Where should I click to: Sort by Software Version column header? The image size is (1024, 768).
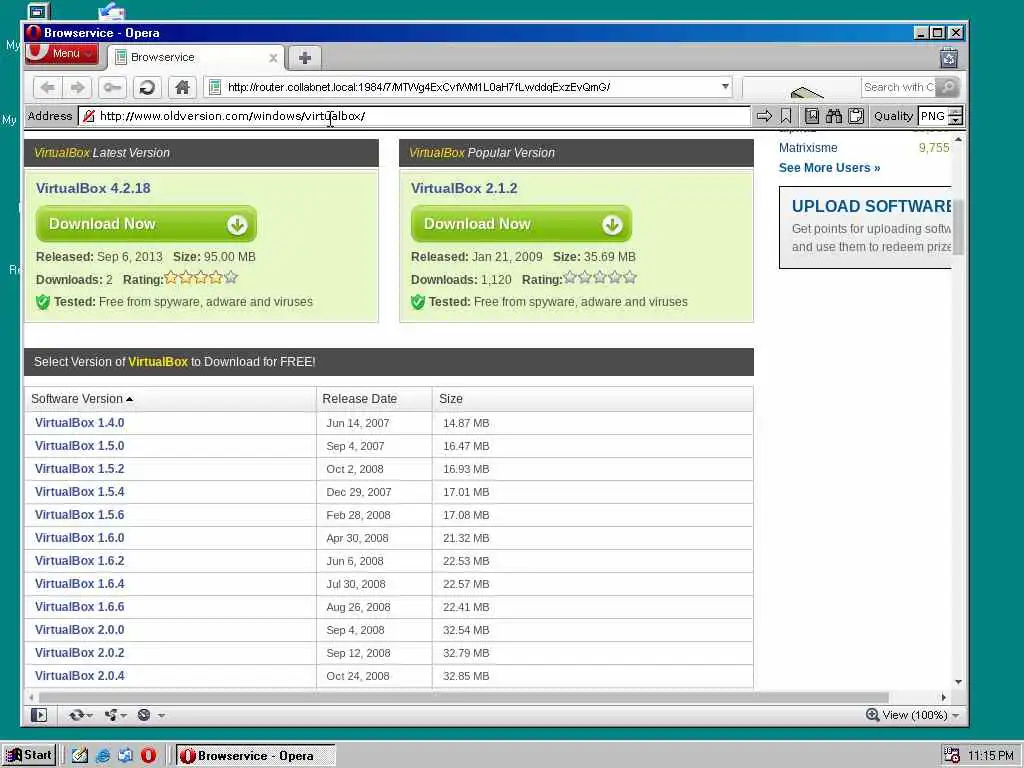82,399
